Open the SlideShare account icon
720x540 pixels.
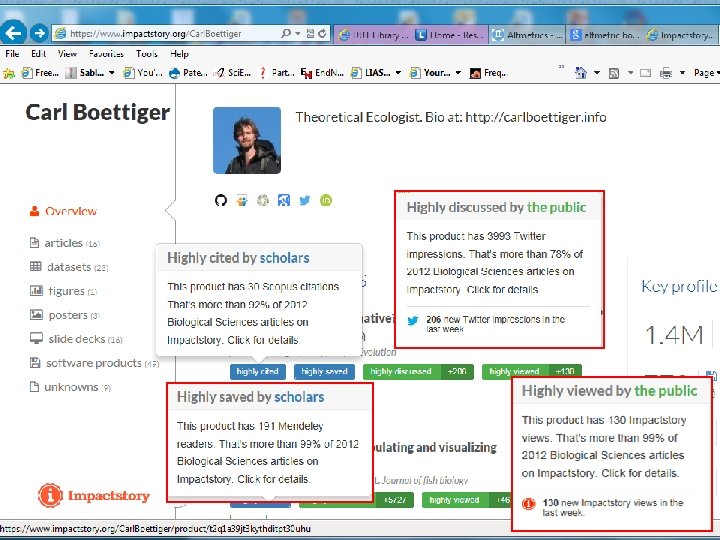(242, 200)
